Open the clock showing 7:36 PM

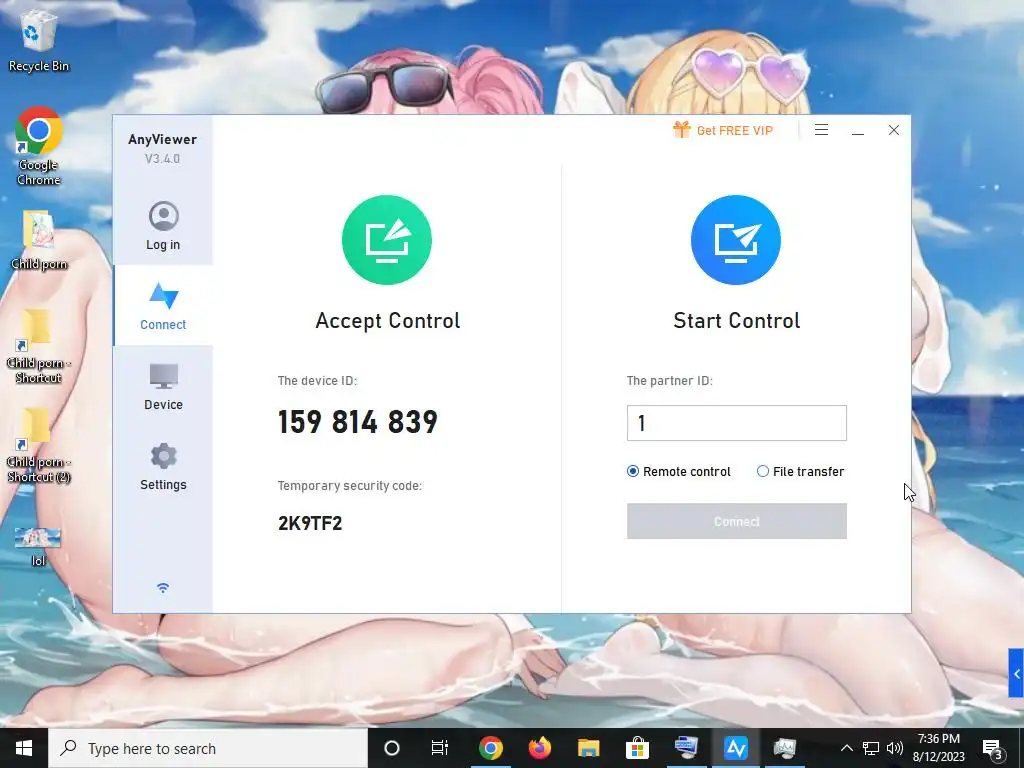click(x=938, y=748)
